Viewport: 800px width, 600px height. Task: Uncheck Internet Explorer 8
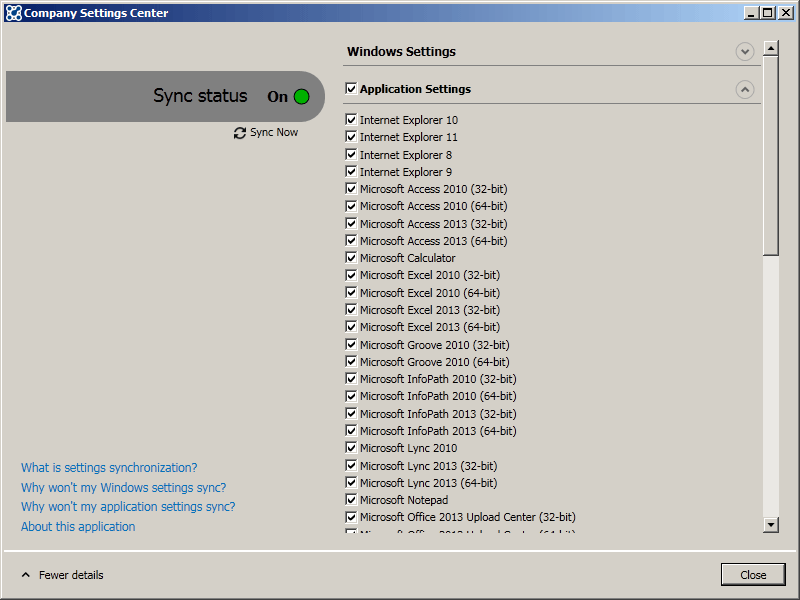coord(351,155)
